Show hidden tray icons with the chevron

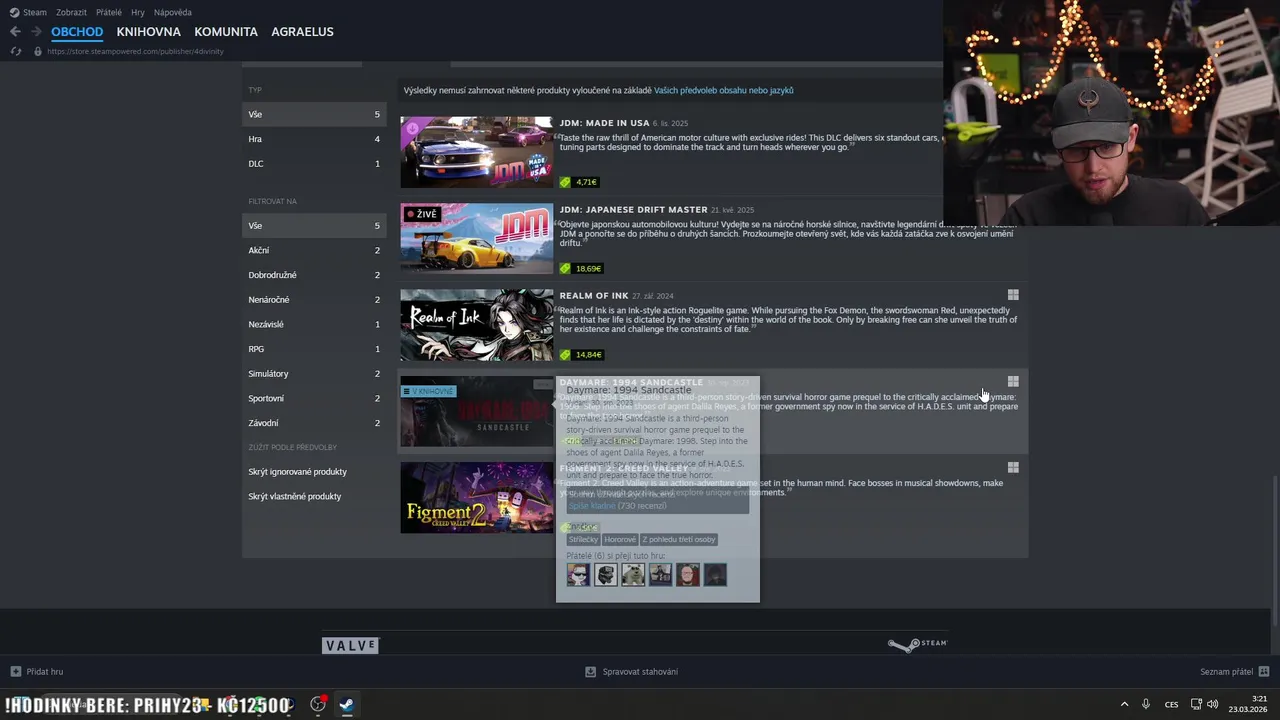1124,704
